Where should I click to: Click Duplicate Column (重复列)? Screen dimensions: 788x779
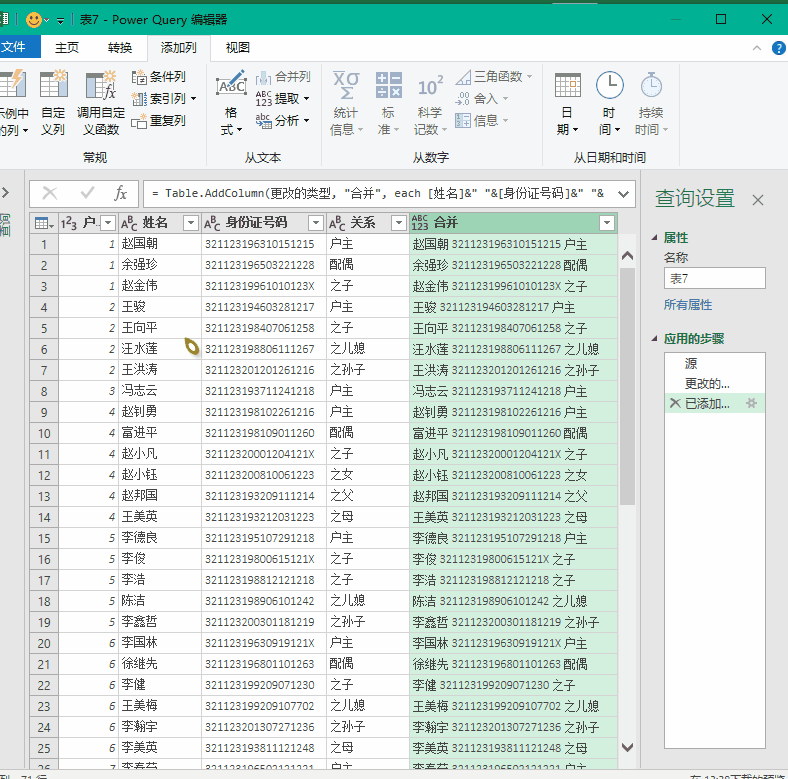click(x=159, y=121)
